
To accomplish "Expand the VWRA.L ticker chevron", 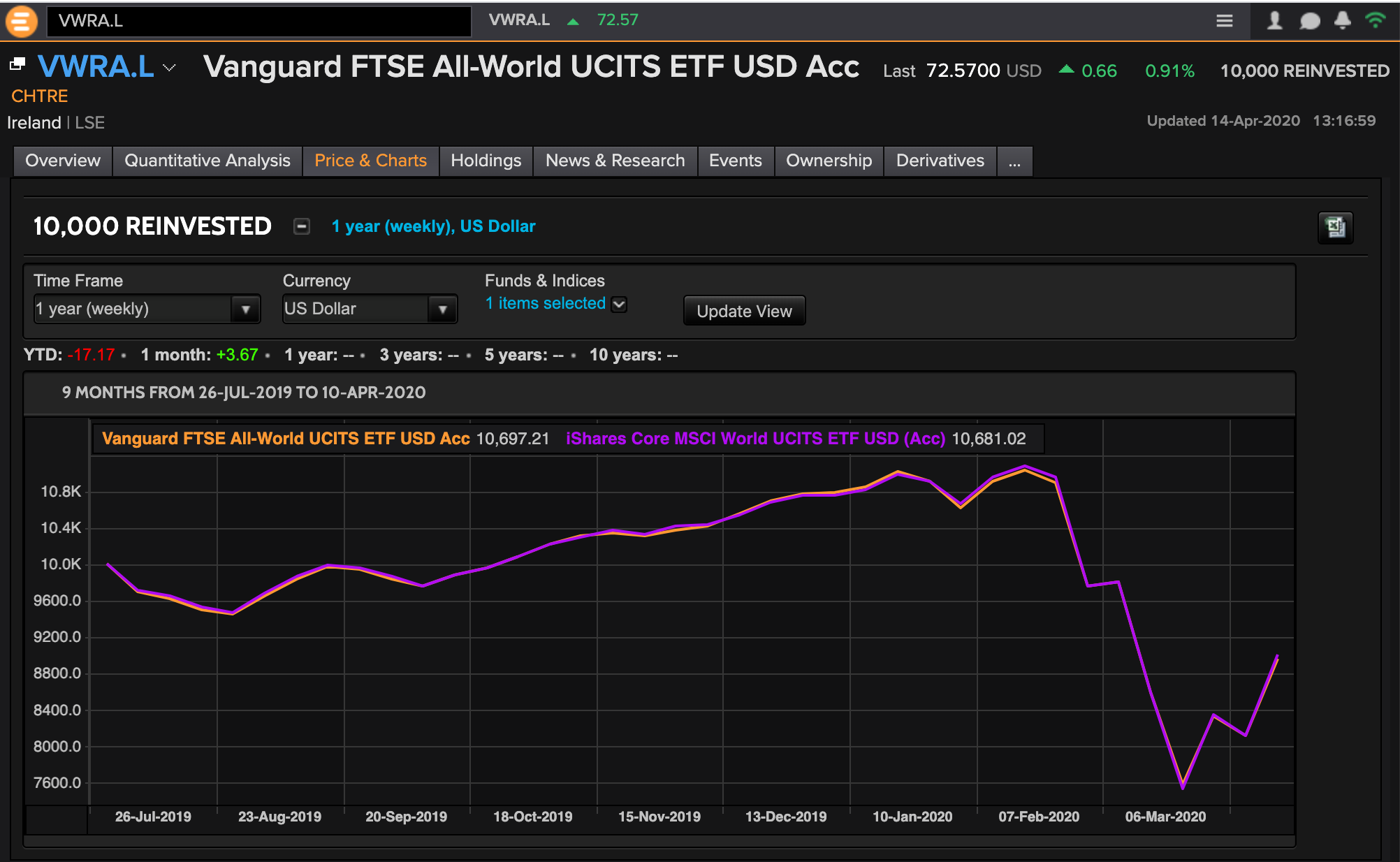I will 169,68.
